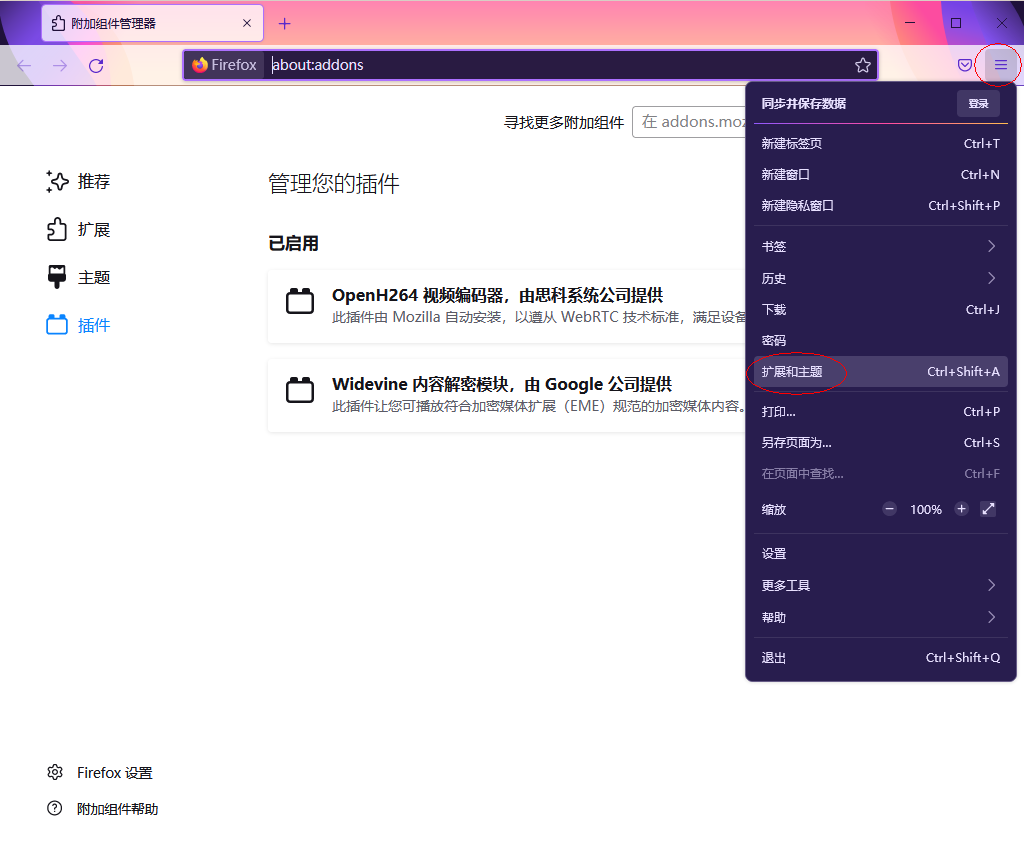The height and width of the screenshot is (862, 1024).
Task: Select 另存页面为... menu item
Action: [880, 443]
